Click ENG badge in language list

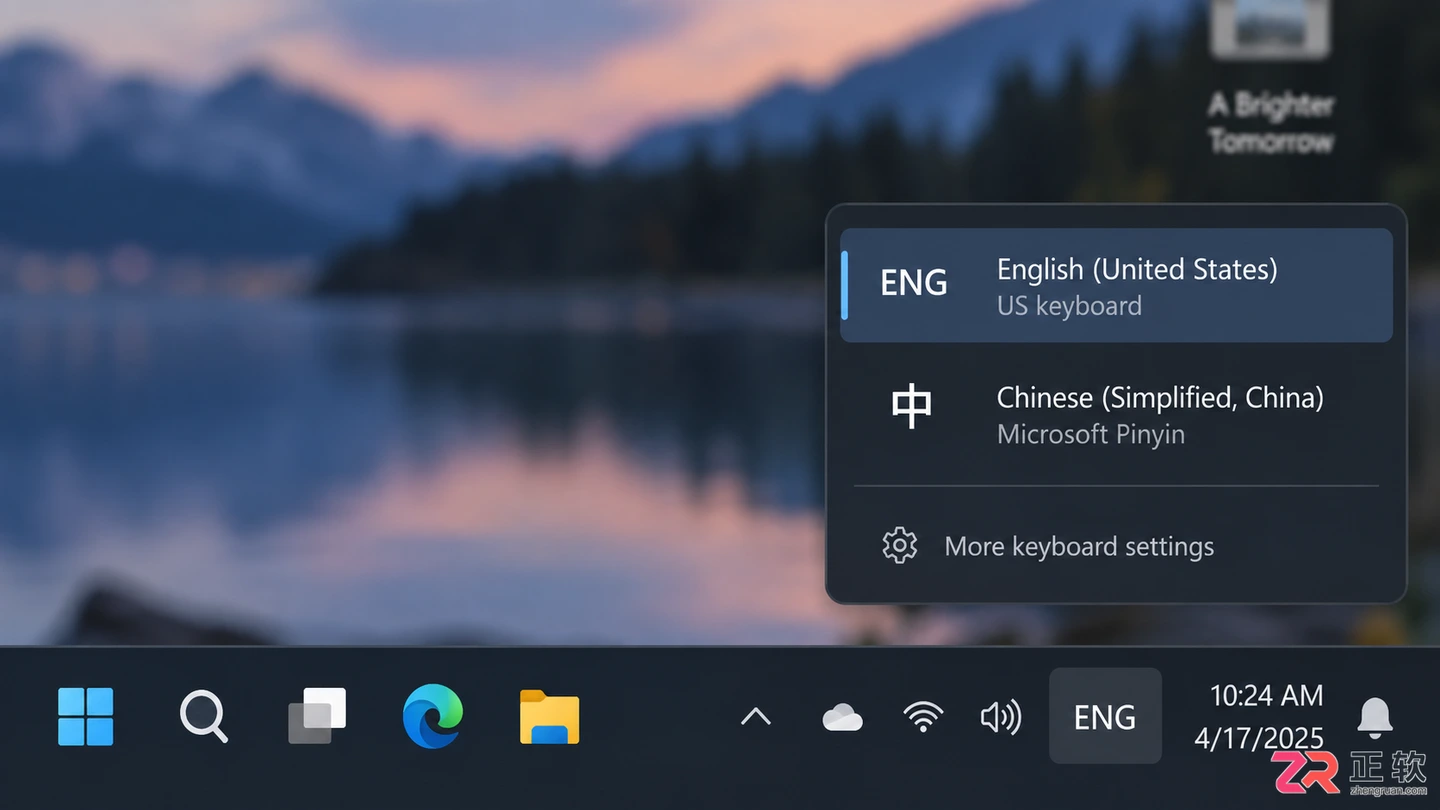[913, 283]
